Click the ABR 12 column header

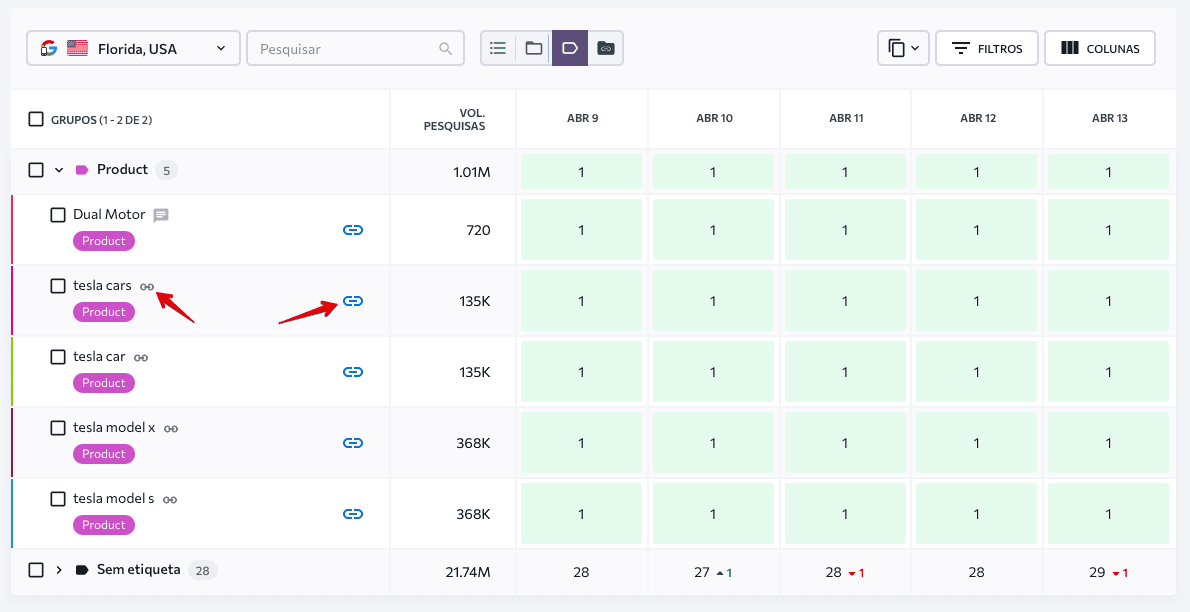coord(978,118)
